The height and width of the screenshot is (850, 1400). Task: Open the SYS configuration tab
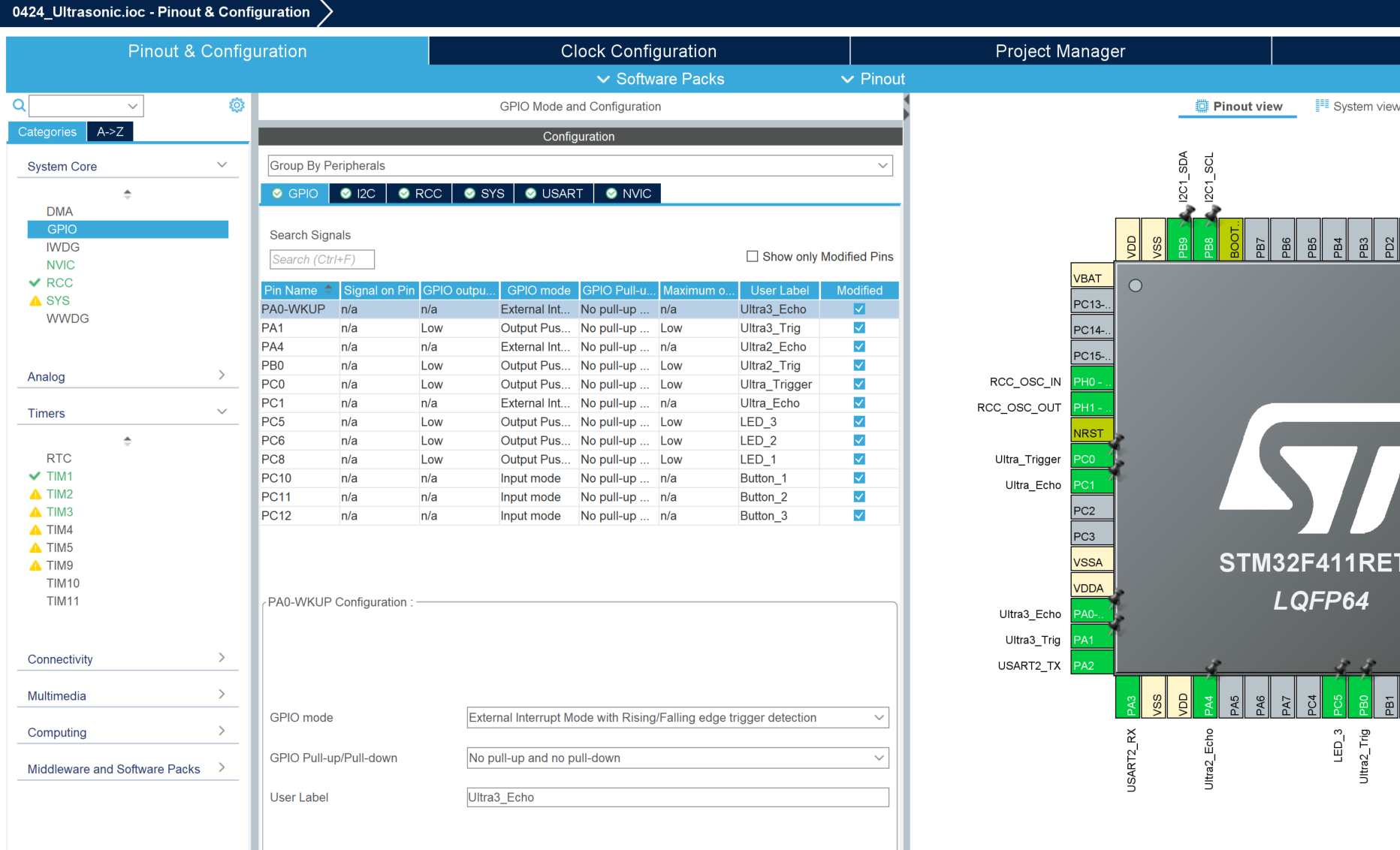tap(484, 194)
